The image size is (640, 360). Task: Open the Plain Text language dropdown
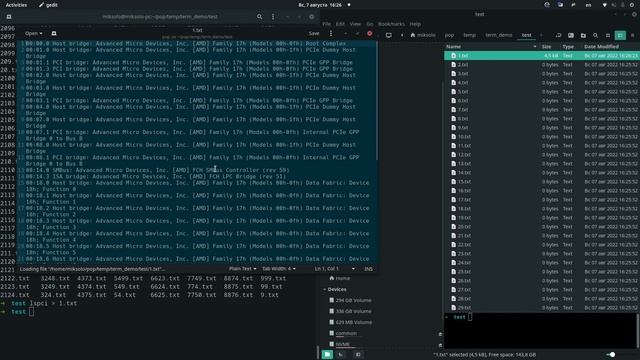click(242, 269)
